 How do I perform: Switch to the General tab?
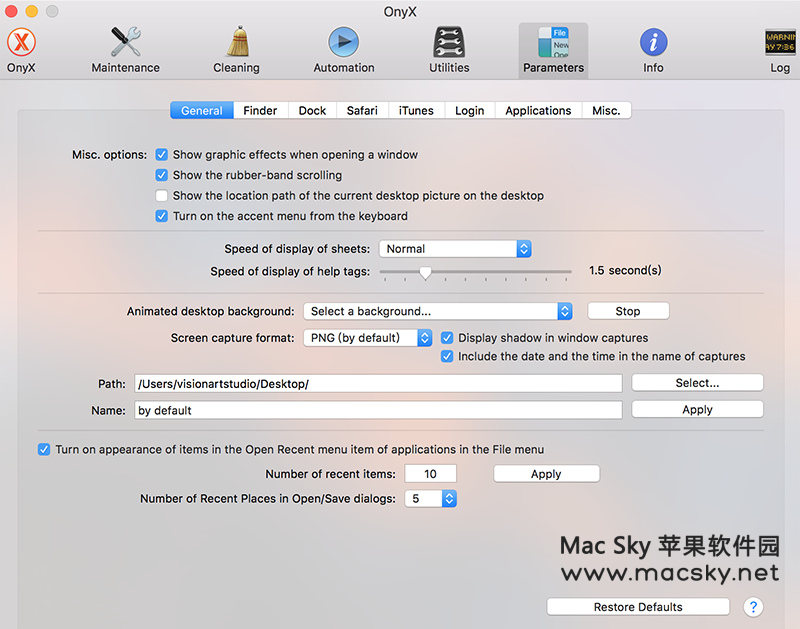coord(202,111)
